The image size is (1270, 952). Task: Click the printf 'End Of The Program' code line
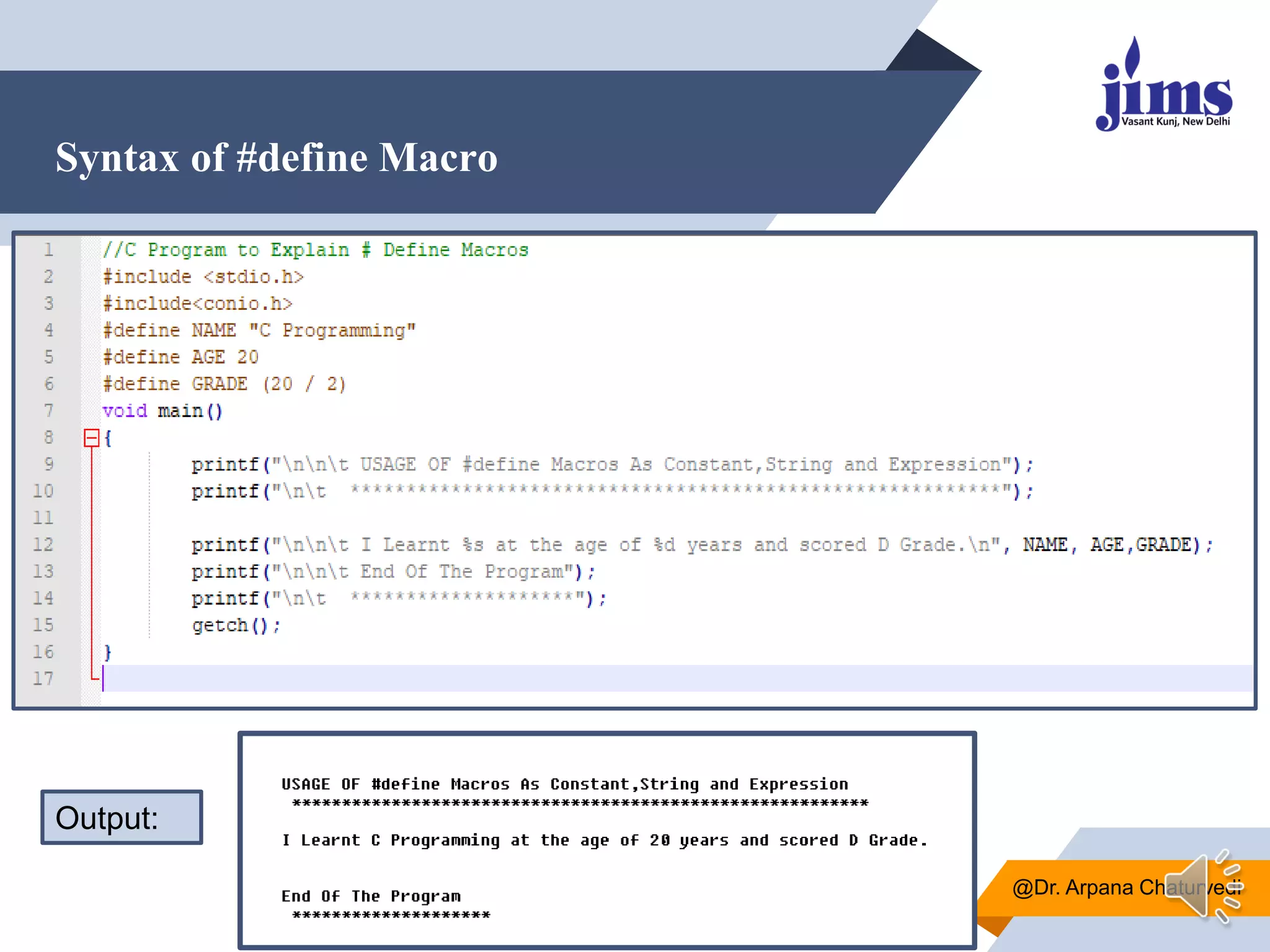pyautogui.click(x=393, y=571)
